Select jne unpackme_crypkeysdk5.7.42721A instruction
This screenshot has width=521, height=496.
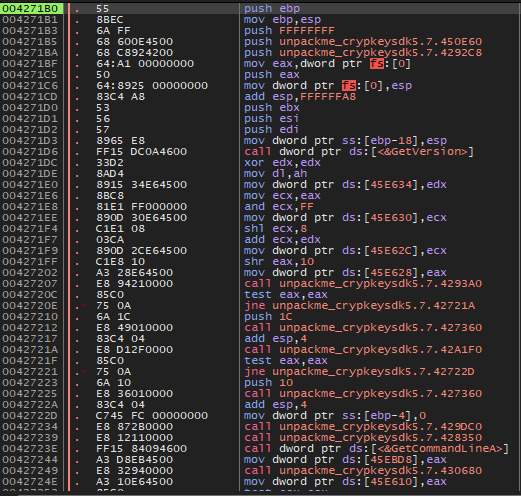[x=359, y=305]
